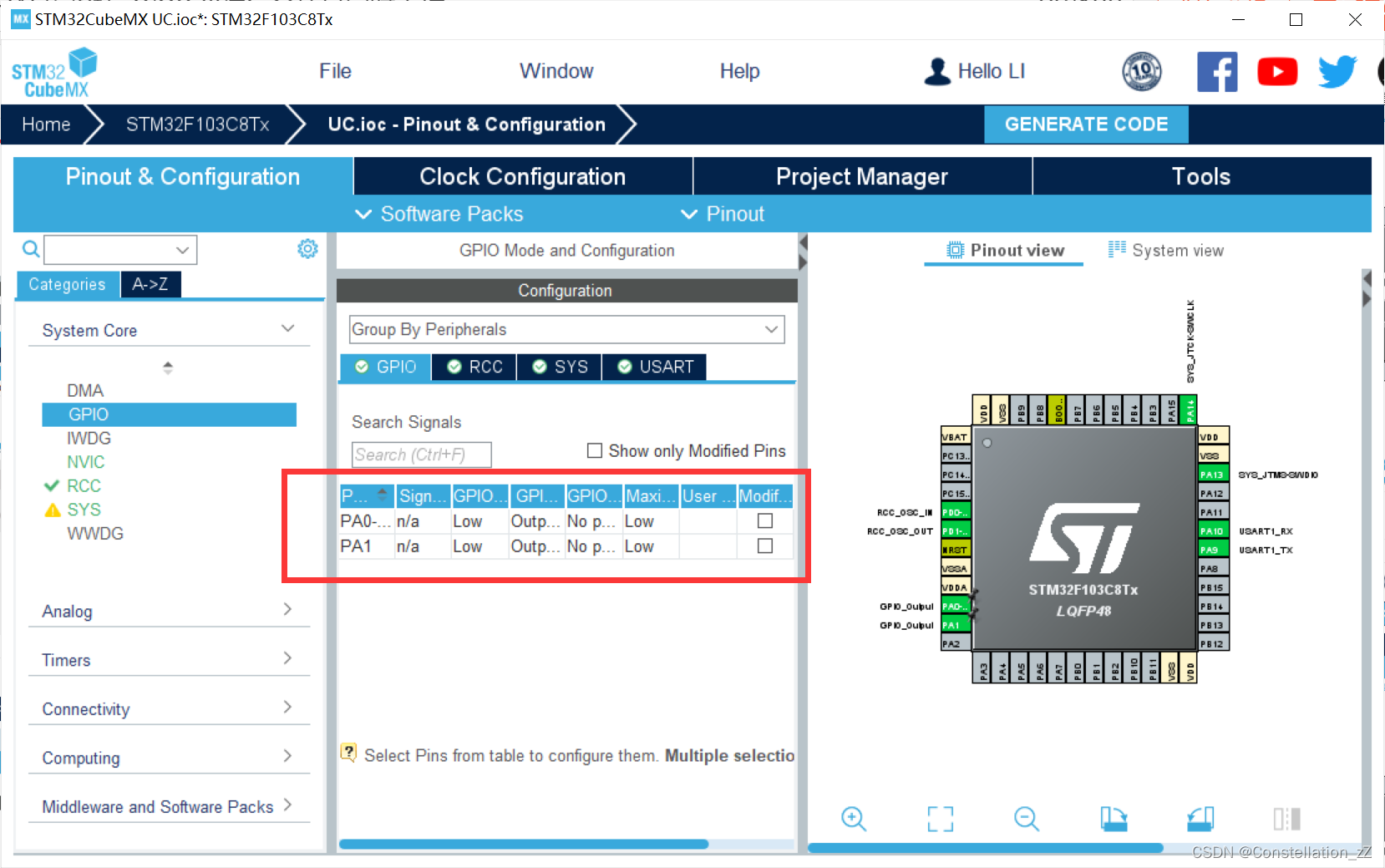Open the Twitter bird icon link
Image resolution: width=1385 pixels, height=868 pixels.
coord(1337,72)
